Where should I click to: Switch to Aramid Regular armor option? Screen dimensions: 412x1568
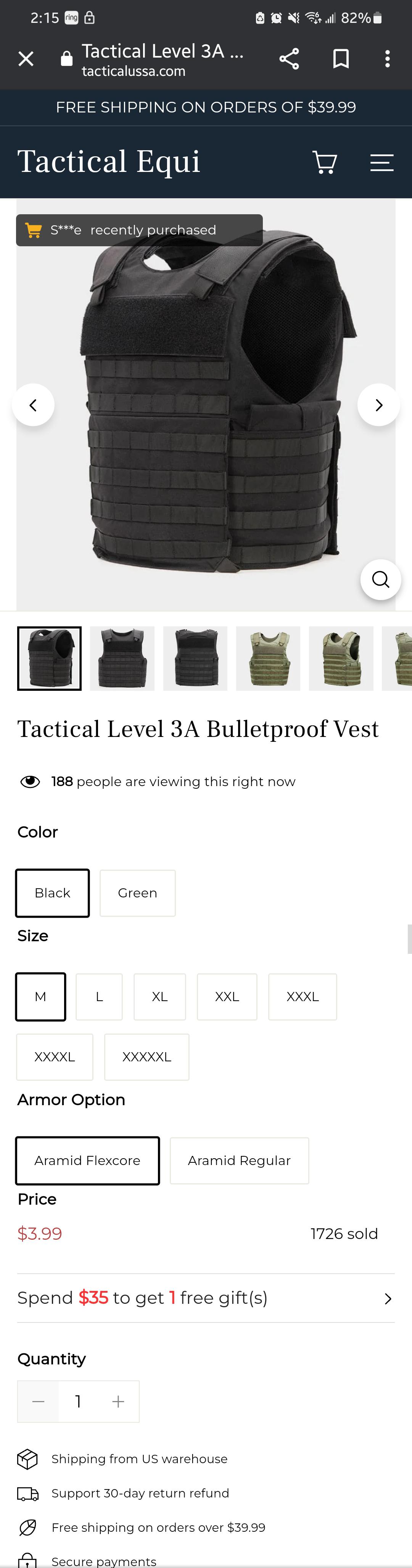[239, 1160]
